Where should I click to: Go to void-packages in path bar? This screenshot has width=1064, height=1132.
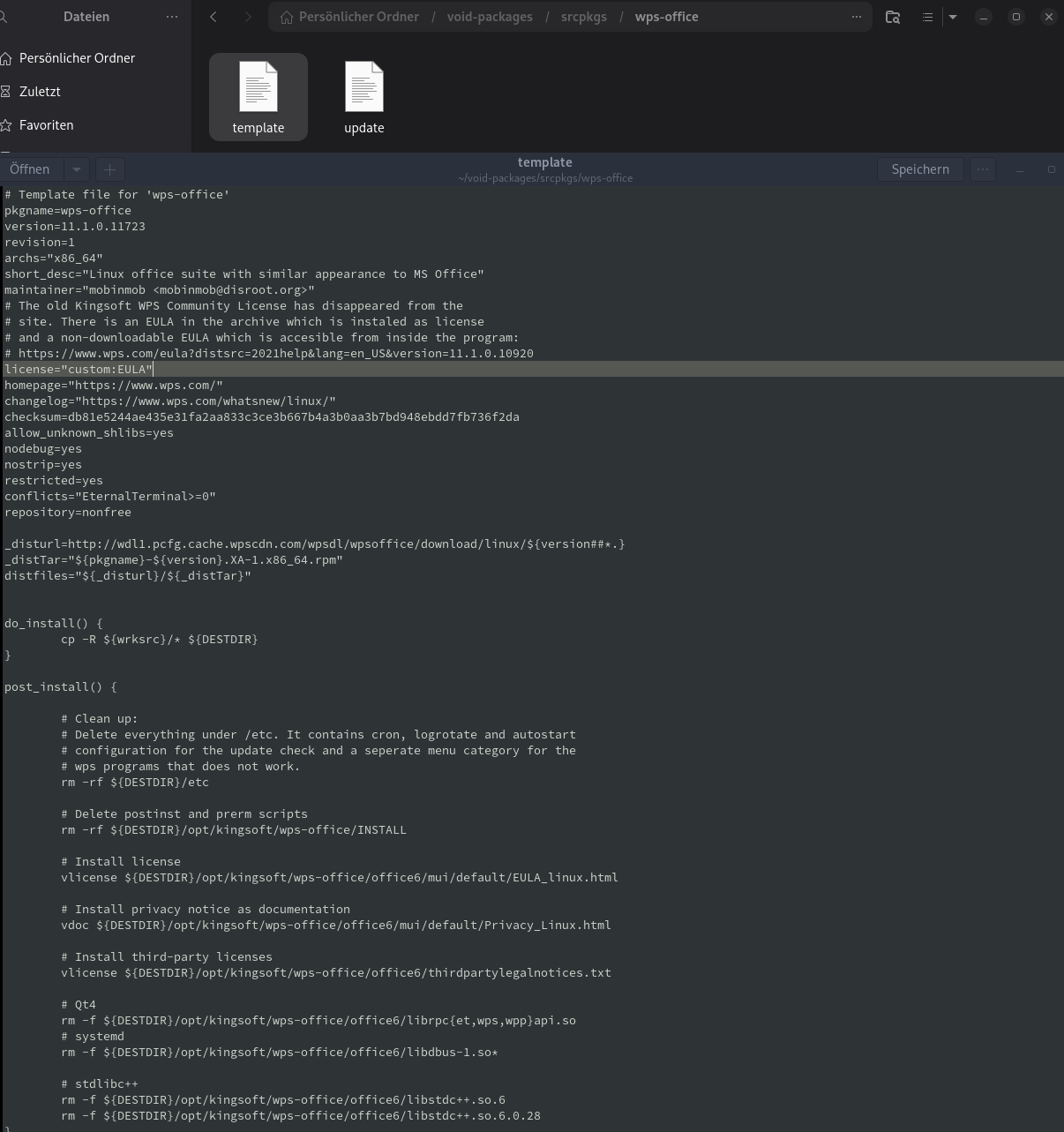coord(490,17)
